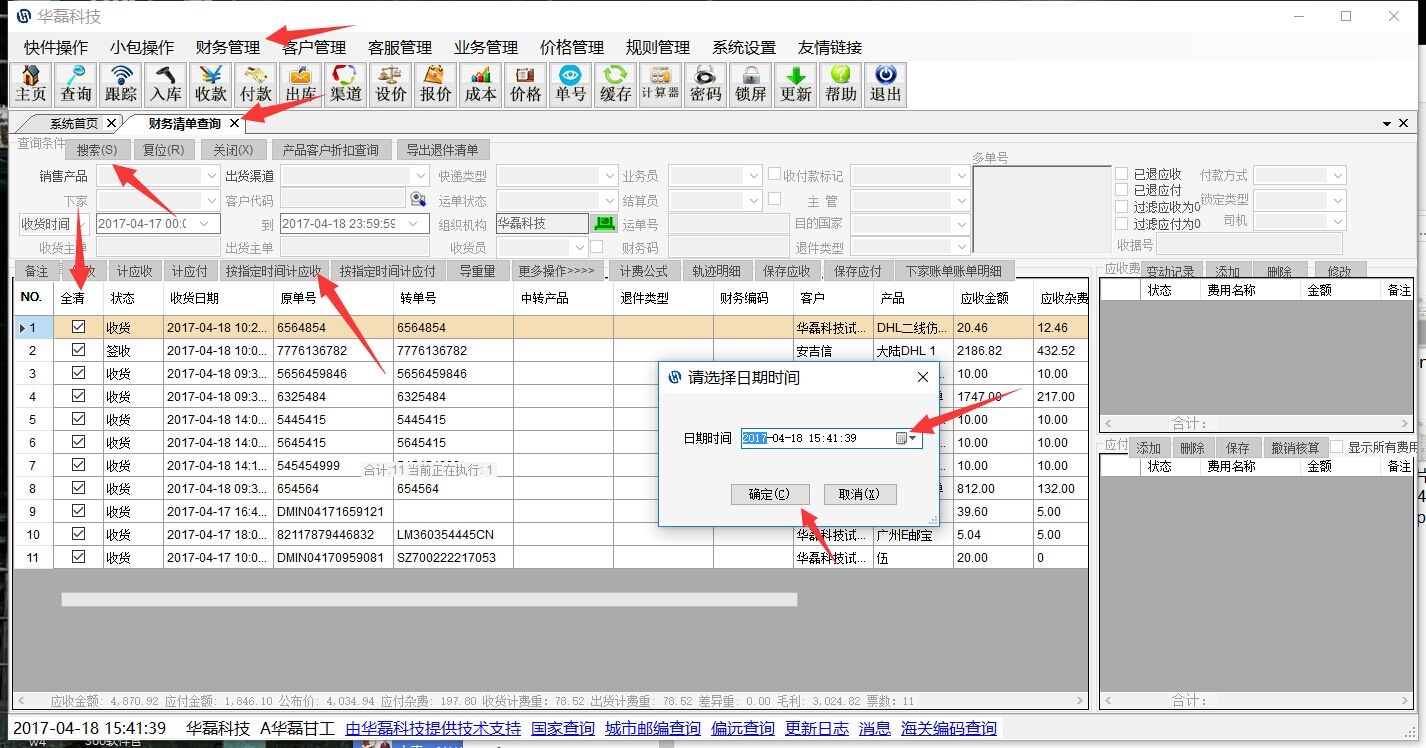Click the 单号 eye icon
The width and height of the screenshot is (1426, 748).
571,84
